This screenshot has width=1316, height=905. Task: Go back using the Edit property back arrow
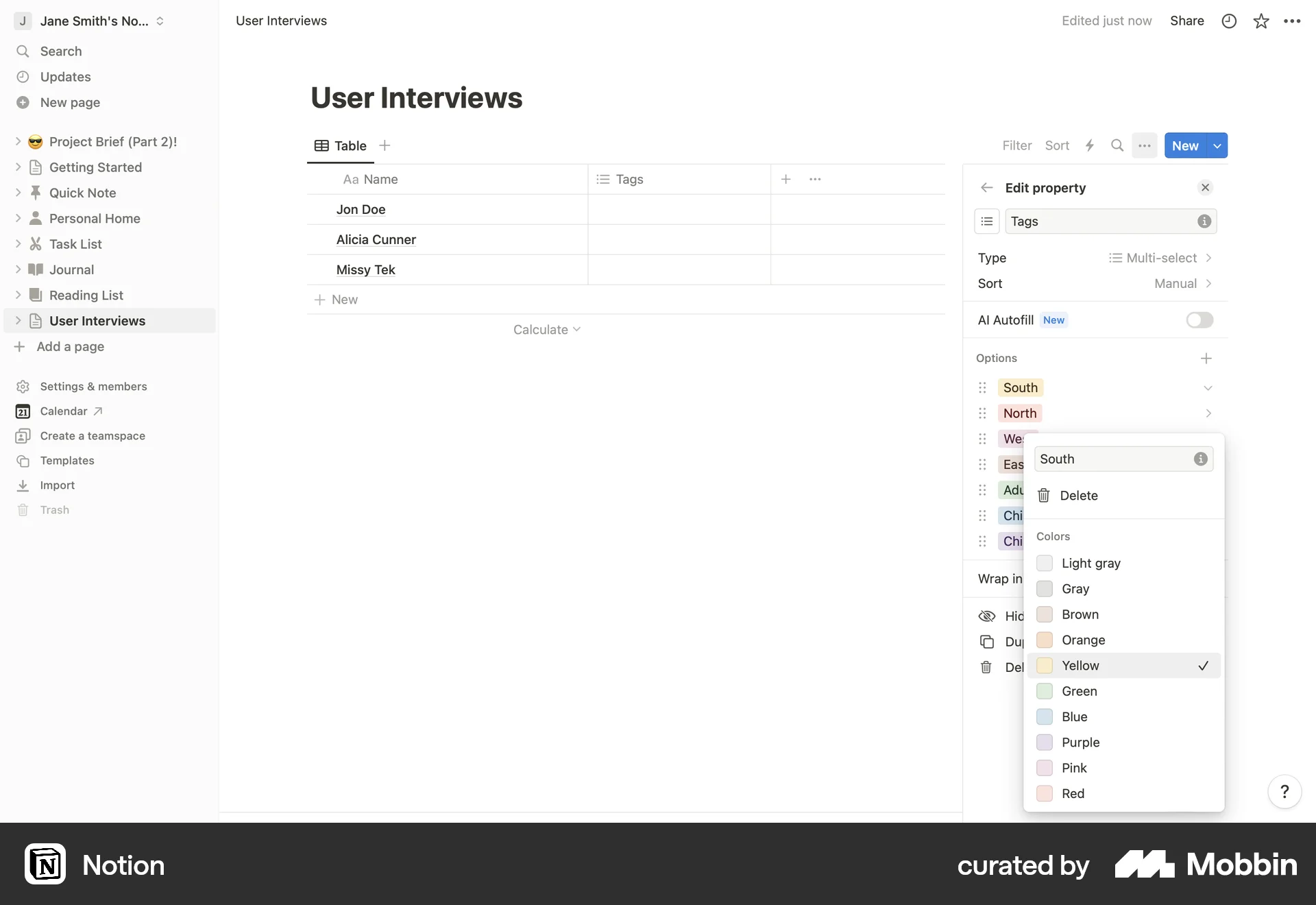coord(986,187)
